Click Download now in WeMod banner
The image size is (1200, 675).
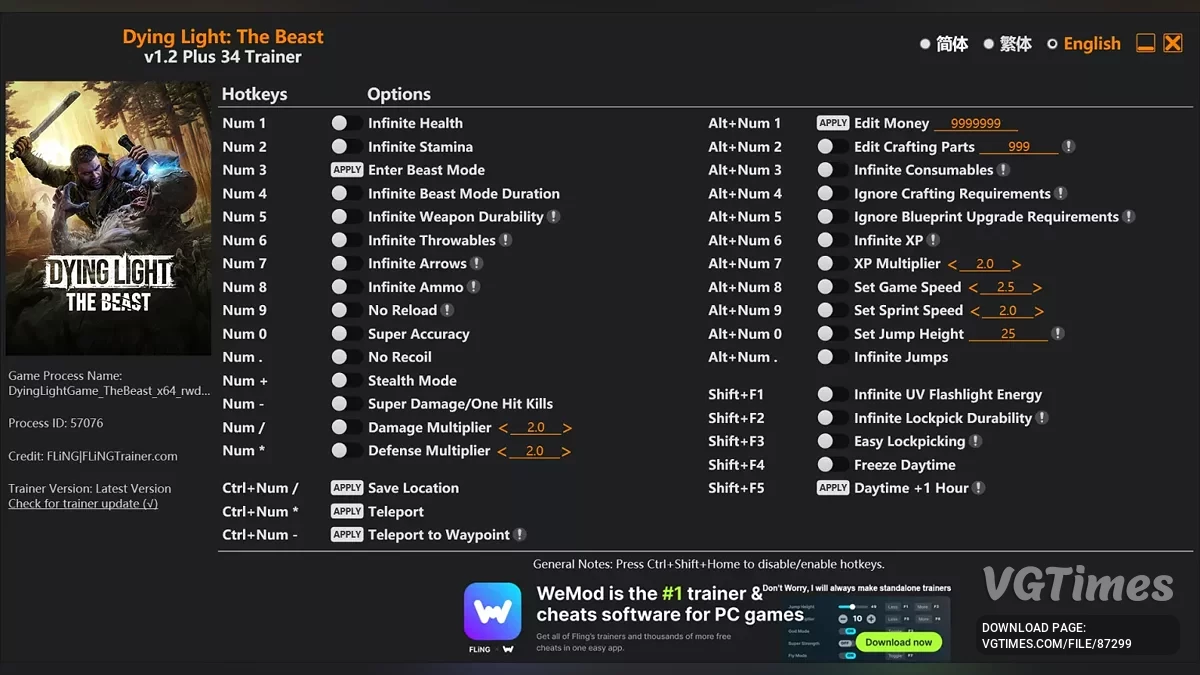(x=898, y=642)
